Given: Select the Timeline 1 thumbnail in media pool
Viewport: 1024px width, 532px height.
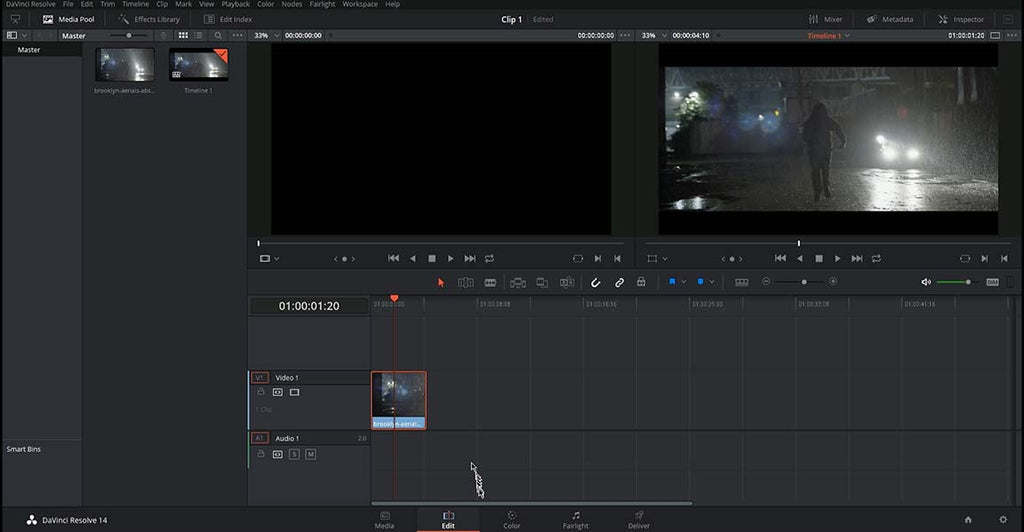Looking at the screenshot, I should [x=198, y=65].
